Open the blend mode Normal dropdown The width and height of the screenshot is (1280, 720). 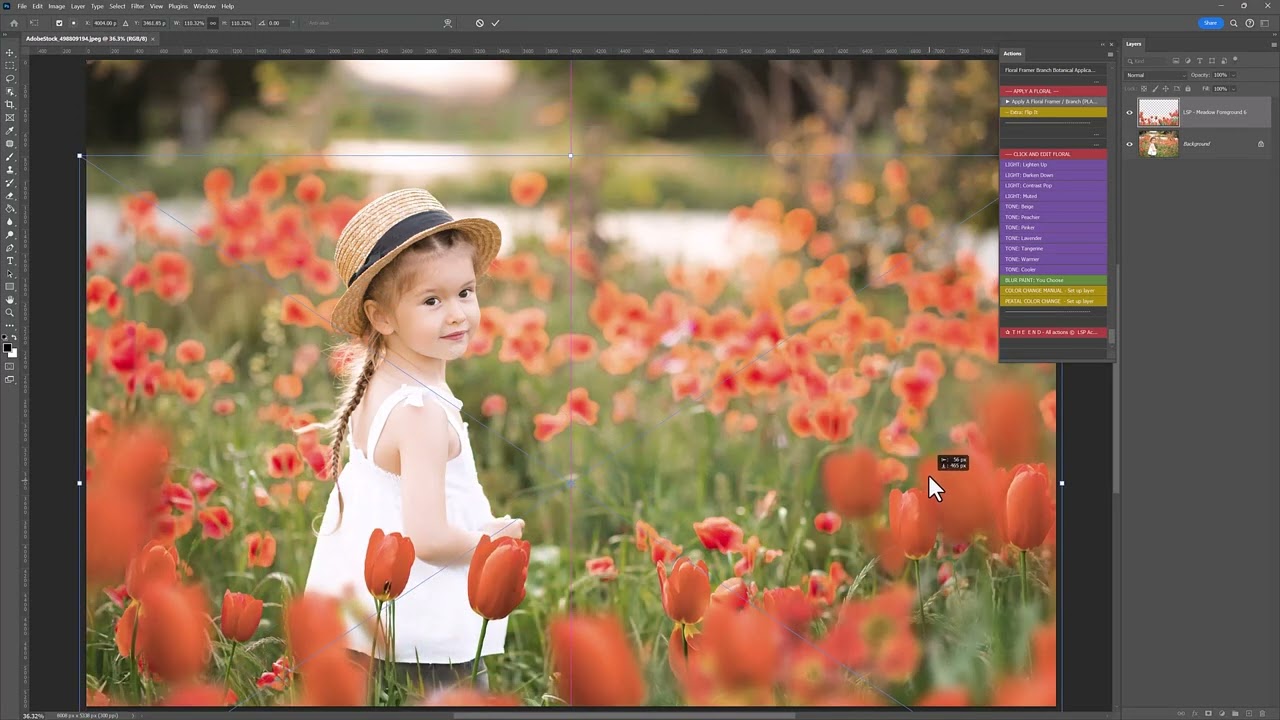(x=1157, y=75)
